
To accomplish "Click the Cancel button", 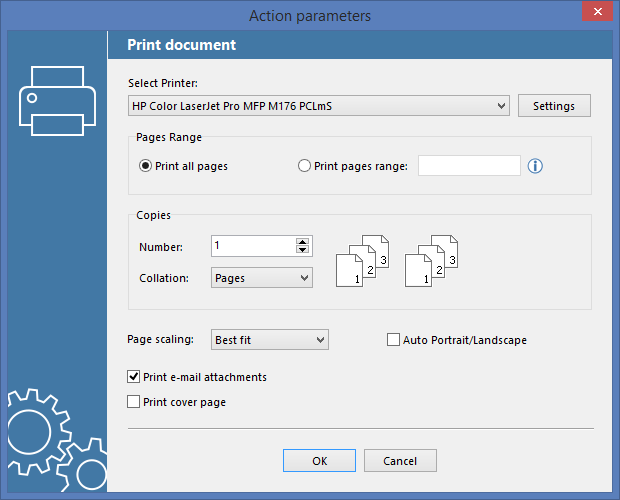I will click(x=400, y=460).
